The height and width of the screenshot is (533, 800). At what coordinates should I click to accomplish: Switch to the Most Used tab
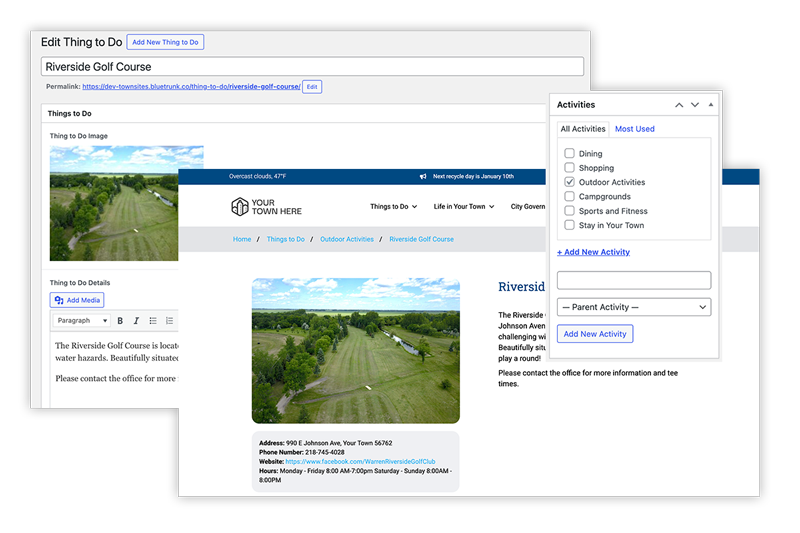pyautogui.click(x=634, y=129)
